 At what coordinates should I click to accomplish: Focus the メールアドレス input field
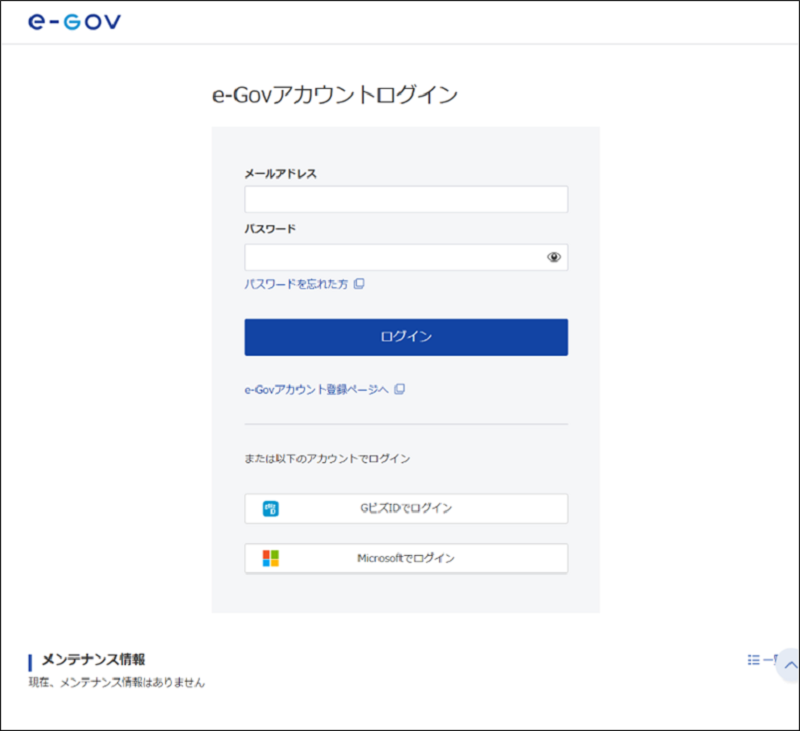406,199
